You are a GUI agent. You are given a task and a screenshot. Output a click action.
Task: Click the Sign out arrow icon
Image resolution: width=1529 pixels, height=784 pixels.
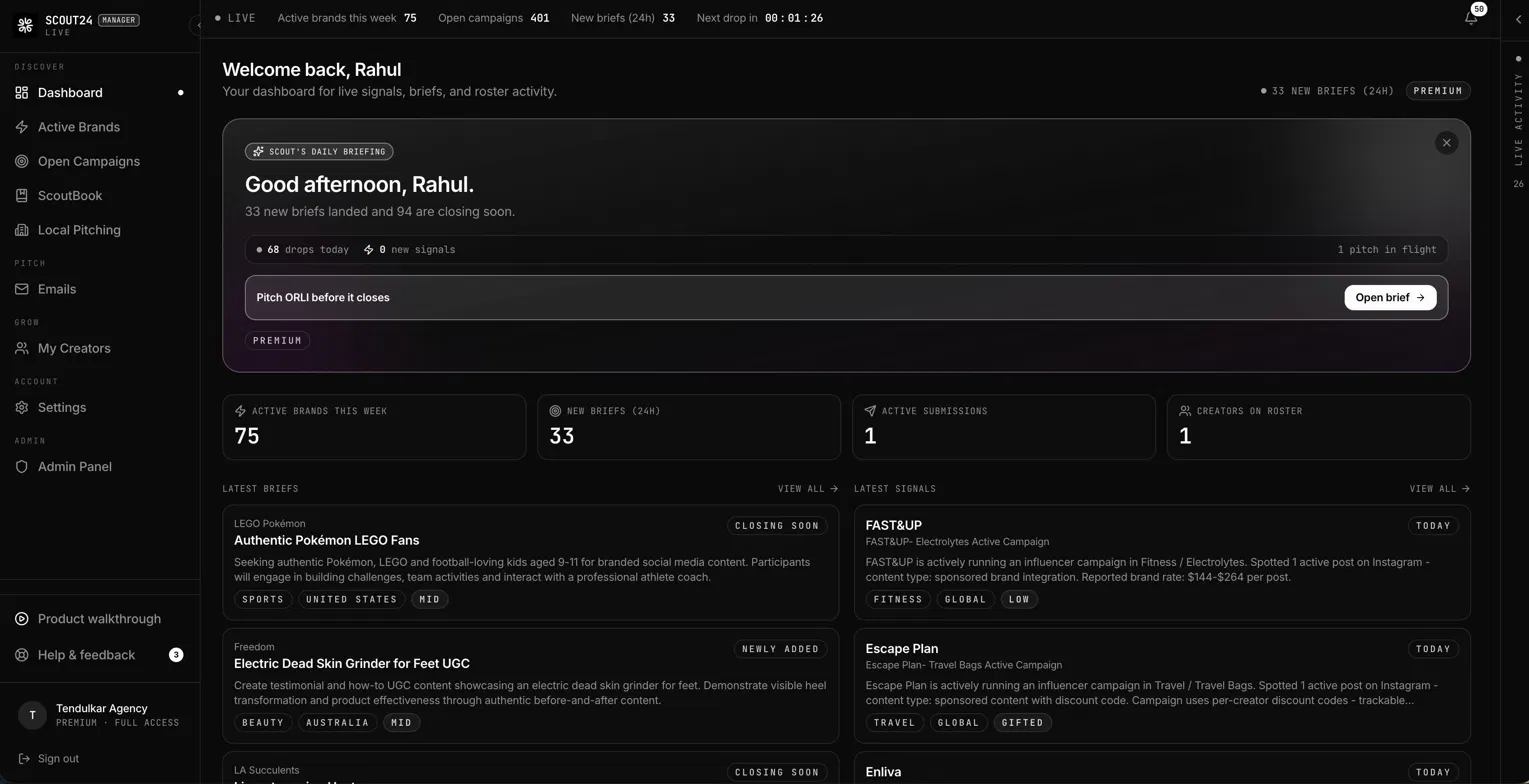tap(24, 759)
